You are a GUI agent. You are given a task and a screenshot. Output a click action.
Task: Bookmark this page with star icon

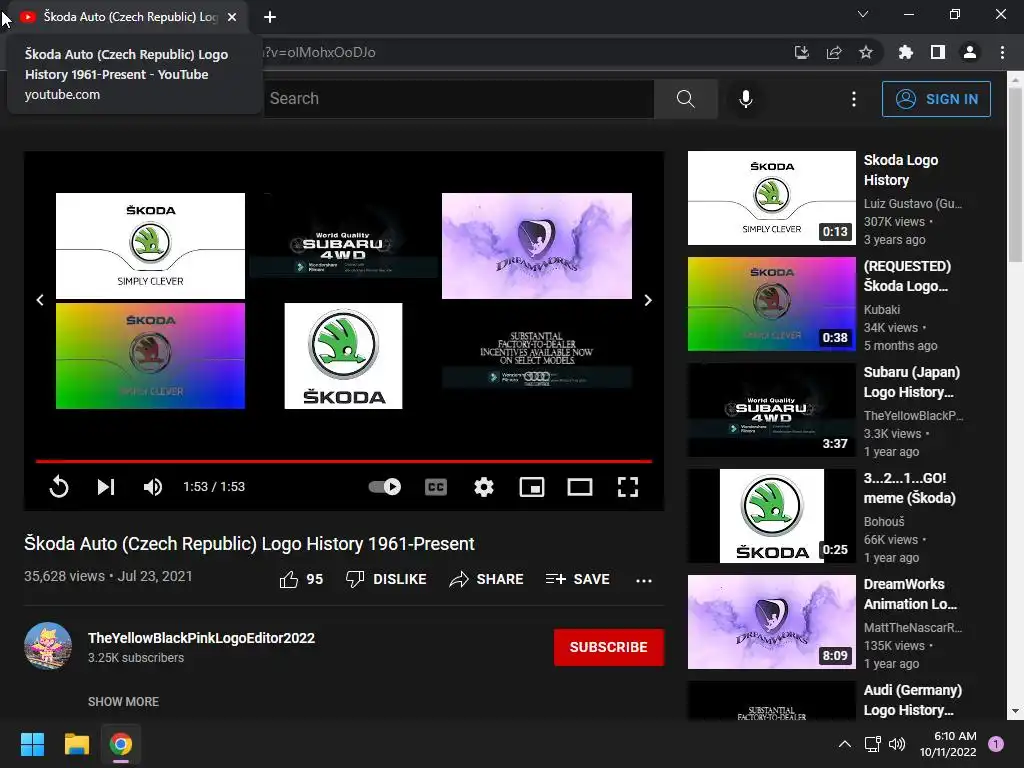point(866,52)
